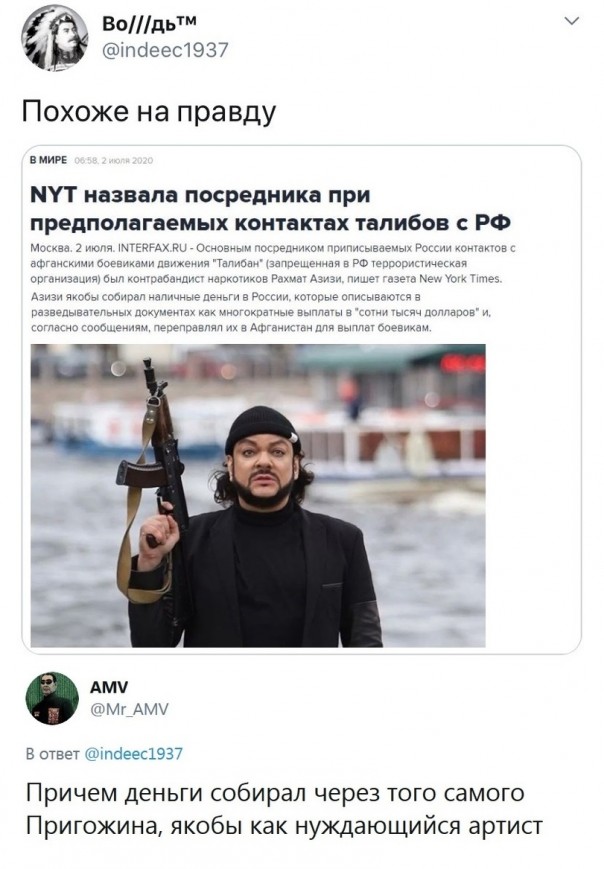Image resolution: width=604 pixels, height=869 pixels.
Task: Click the AMV display name
Action: point(109,687)
